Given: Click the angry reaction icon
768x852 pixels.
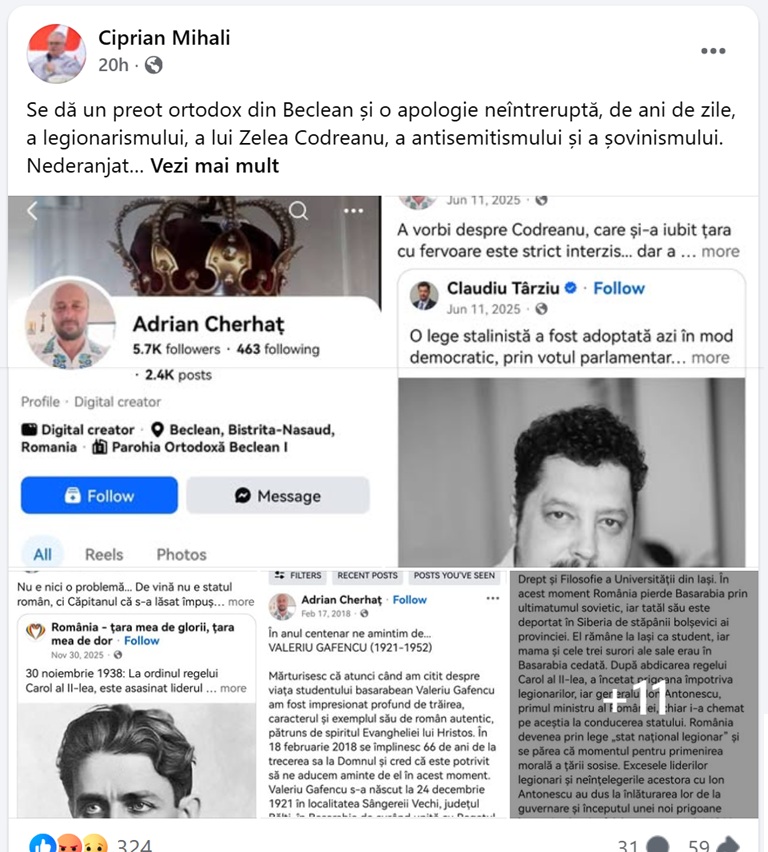Looking at the screenshot, I should tap(68, 844).
